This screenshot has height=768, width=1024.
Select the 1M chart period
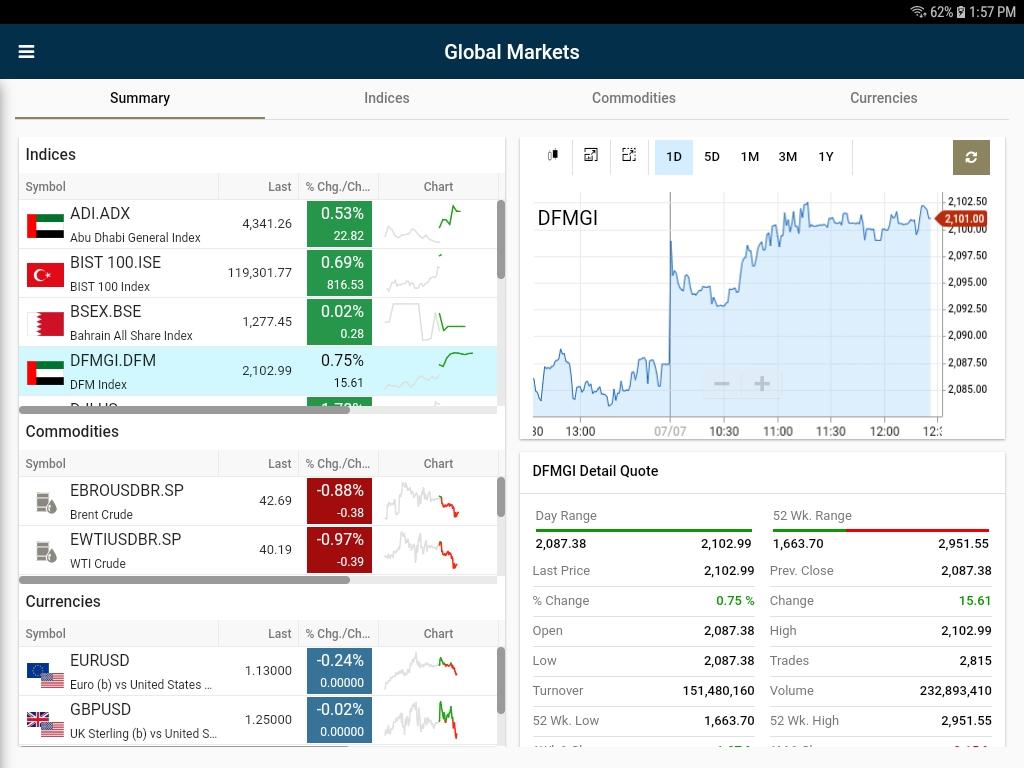pos(750,157)
